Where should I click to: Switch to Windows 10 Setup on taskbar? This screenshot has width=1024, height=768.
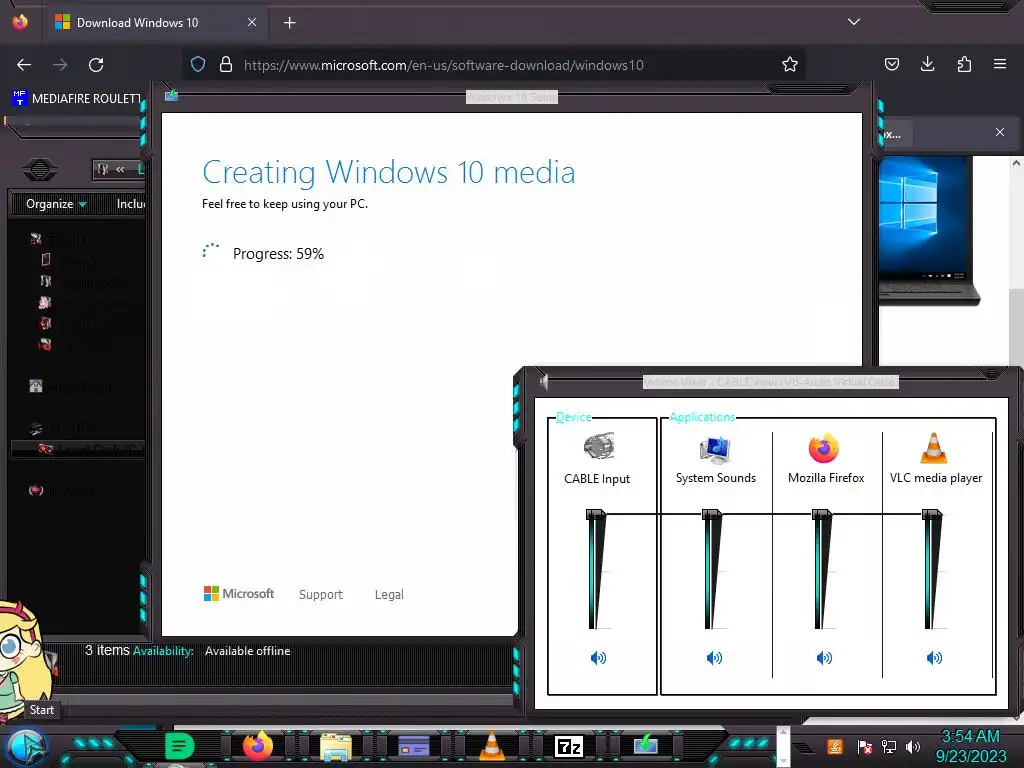(x=646, y=744)
